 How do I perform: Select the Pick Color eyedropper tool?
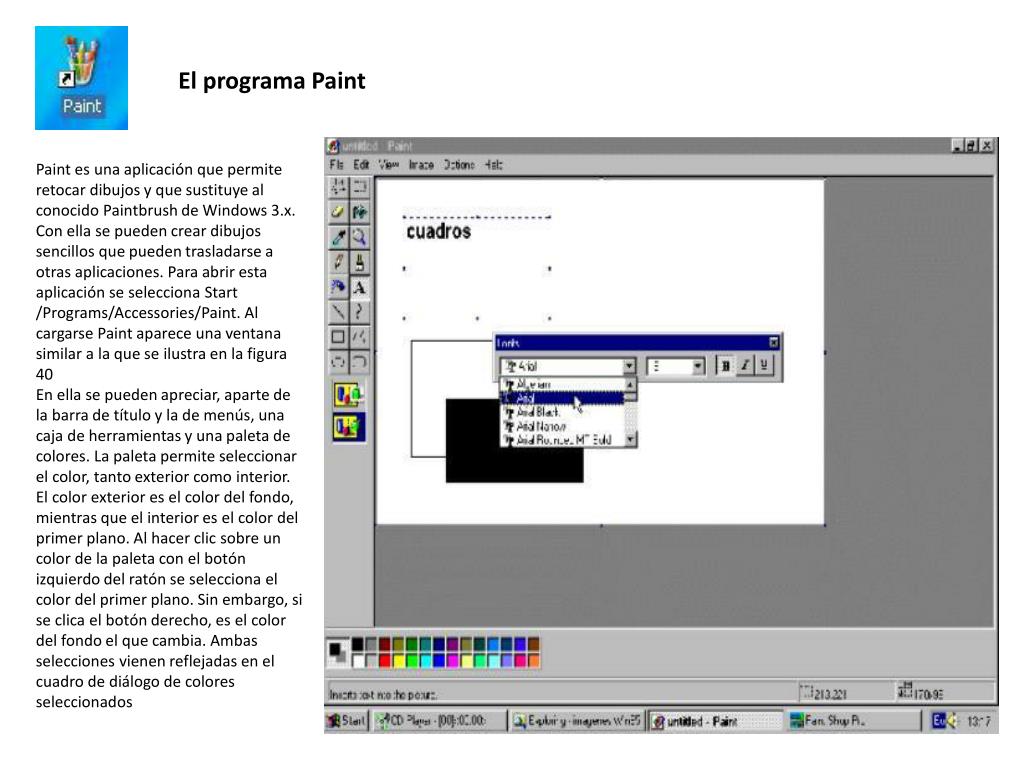[338, 237]
